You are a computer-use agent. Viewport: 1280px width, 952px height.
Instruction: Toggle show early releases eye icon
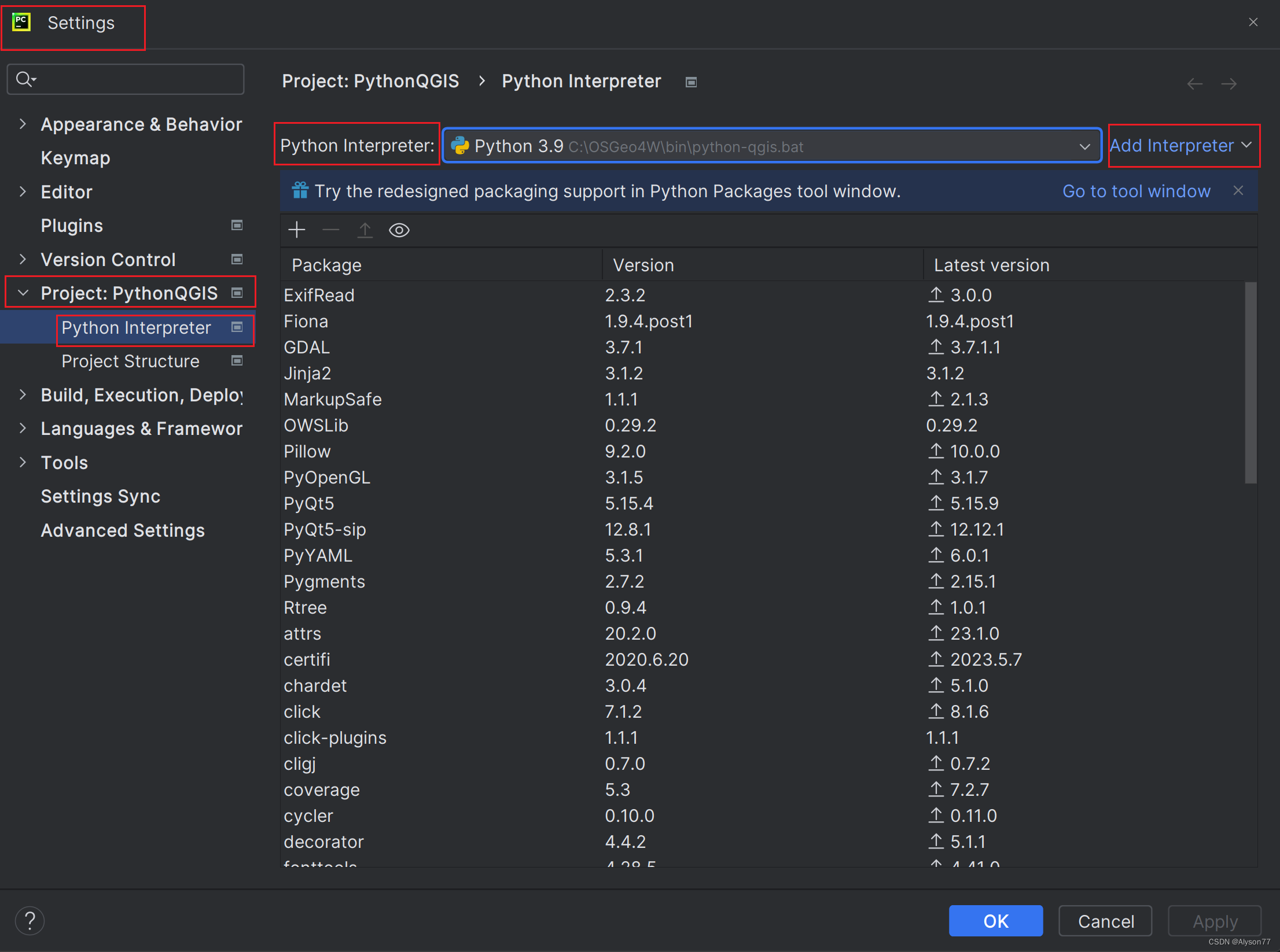[399, 230]
